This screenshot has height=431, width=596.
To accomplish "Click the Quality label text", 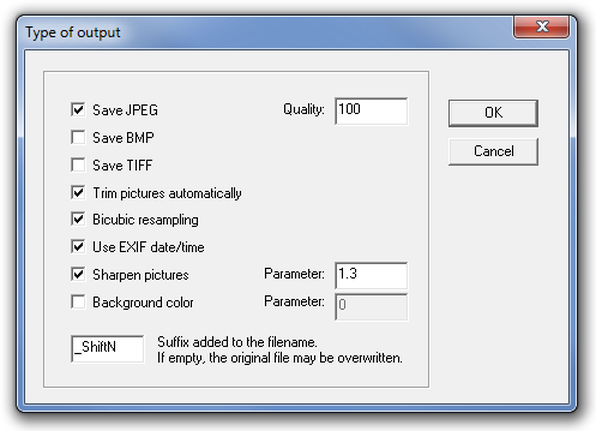I will [303, 109].
